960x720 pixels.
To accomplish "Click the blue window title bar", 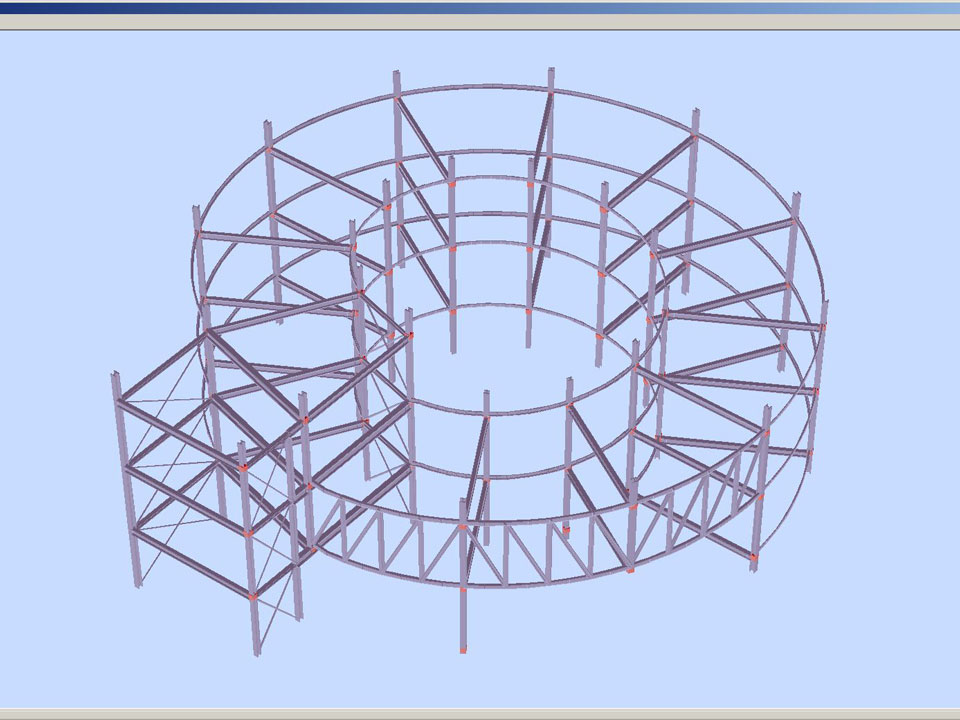I will click(480, 6).
